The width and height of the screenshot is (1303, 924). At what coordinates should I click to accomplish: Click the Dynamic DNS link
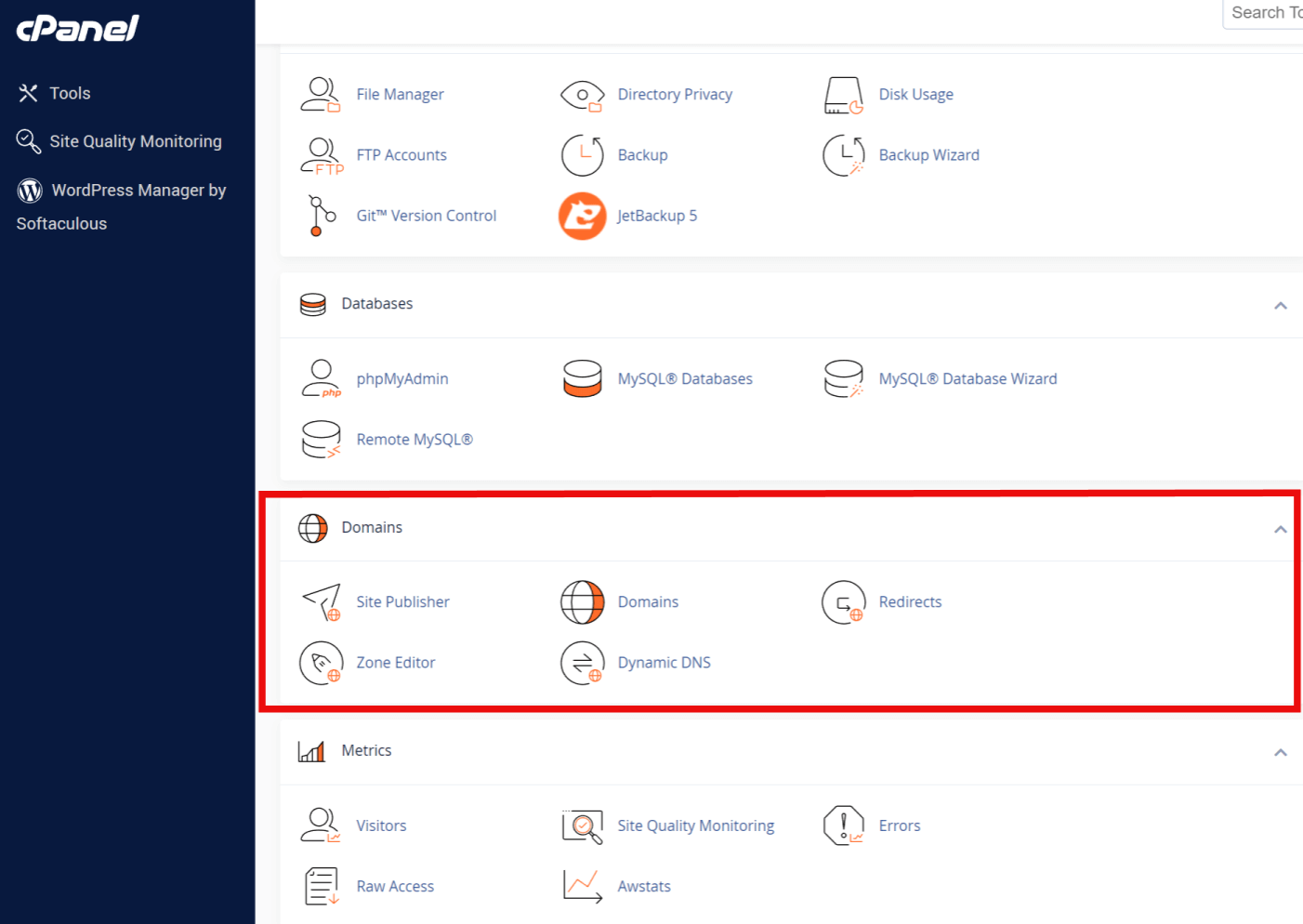pos(665,663)
